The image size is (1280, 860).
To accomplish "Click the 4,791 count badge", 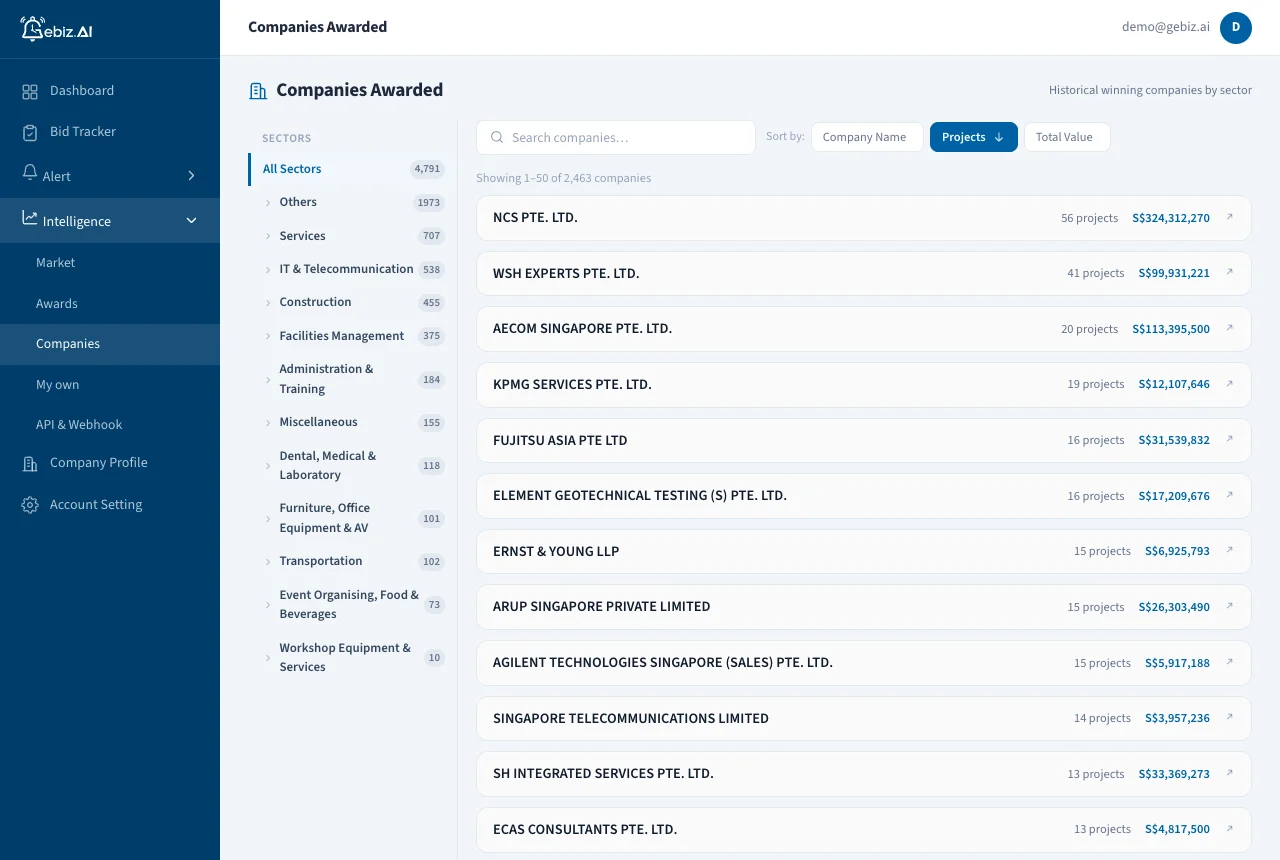I will click(x=427, y=169).
